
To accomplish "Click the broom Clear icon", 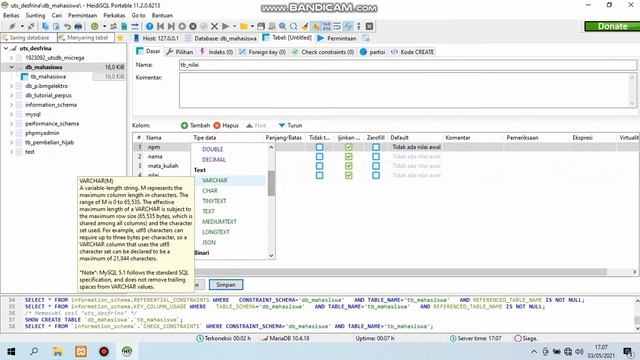I will tap(304, 26).
